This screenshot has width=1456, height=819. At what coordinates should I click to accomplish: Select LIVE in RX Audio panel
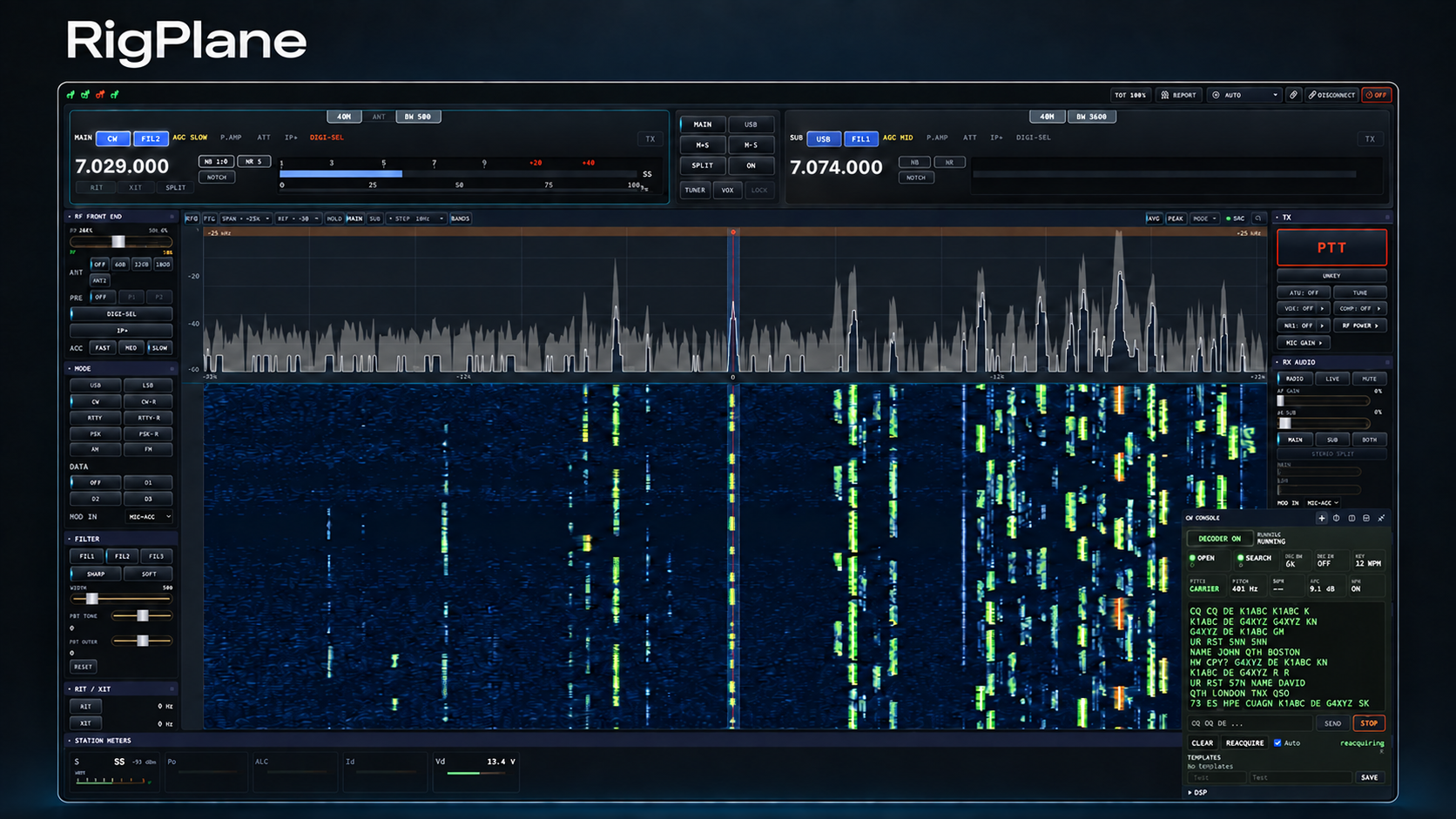(1332, 379)
